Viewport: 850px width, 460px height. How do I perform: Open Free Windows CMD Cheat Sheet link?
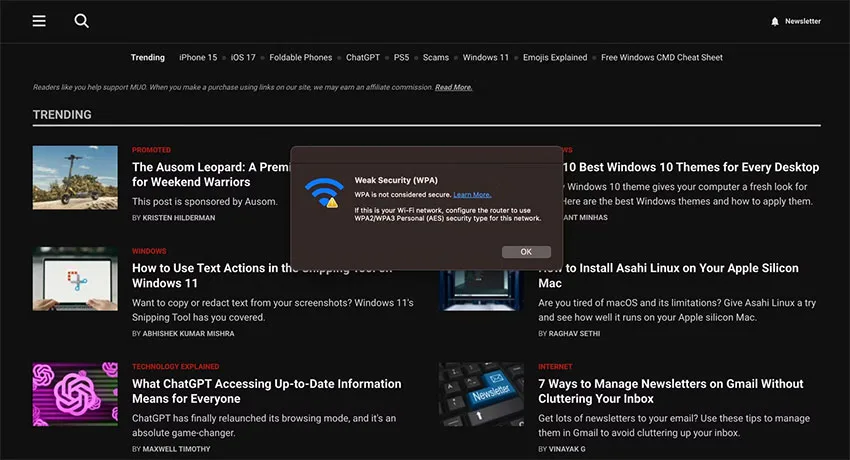(x=661, y=57)
